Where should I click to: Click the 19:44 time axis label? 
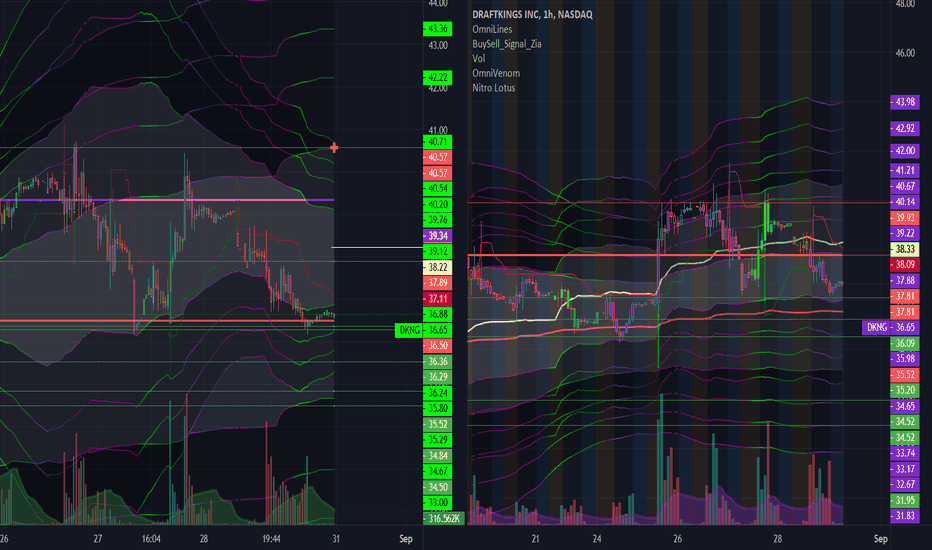[271, 539]
